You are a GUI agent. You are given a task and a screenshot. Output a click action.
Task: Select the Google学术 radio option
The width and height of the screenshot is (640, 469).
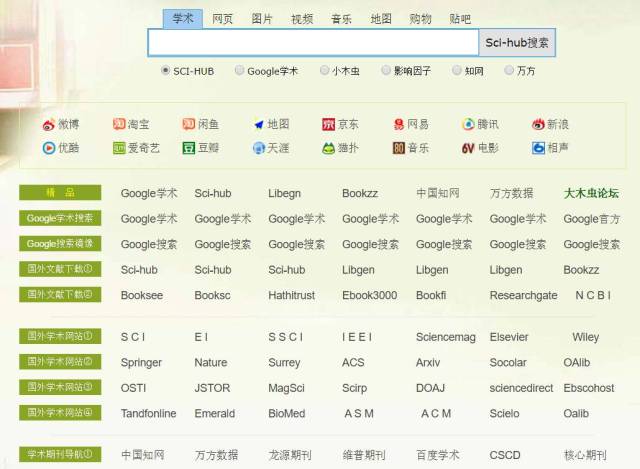[x=239, y=70]
